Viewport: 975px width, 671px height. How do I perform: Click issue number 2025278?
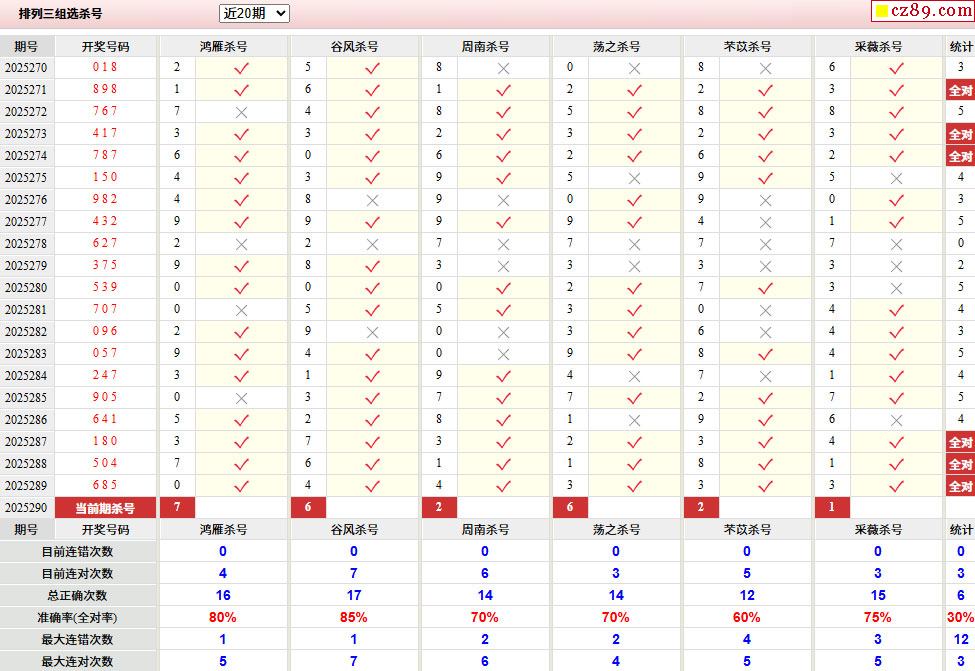[x=26, y=243]
